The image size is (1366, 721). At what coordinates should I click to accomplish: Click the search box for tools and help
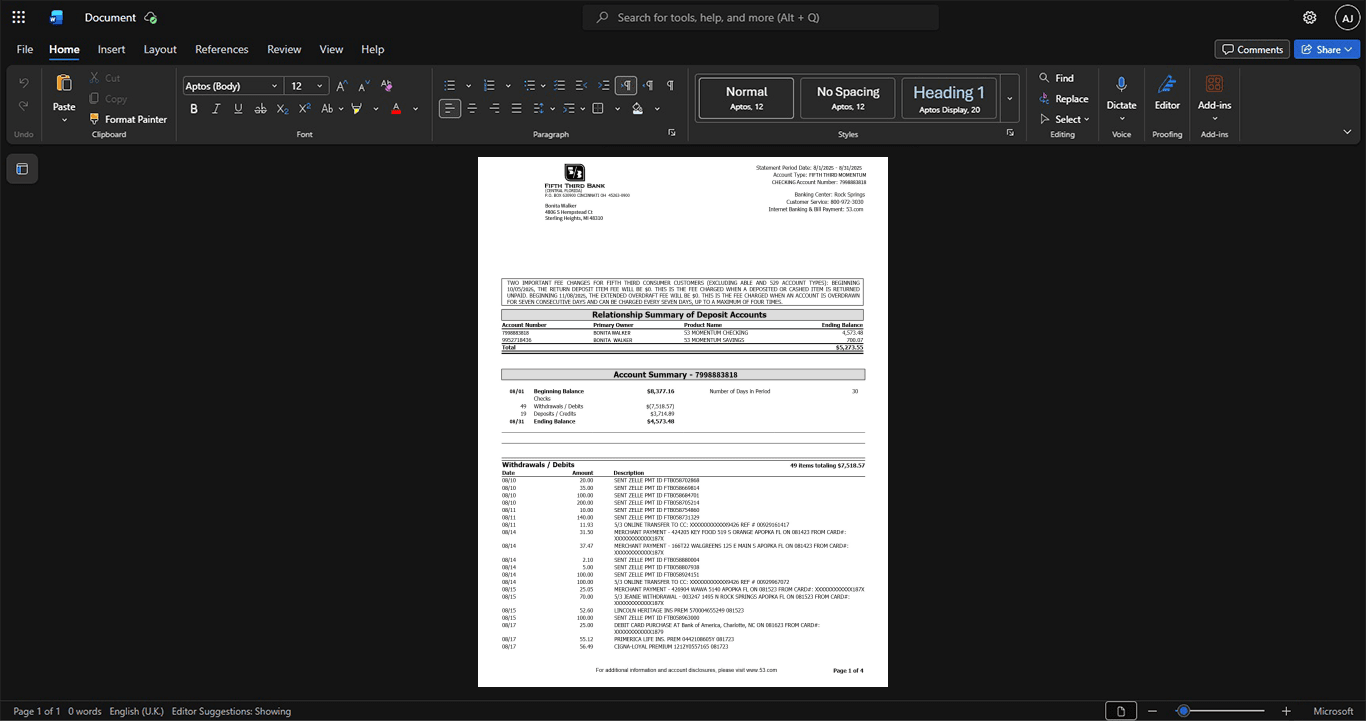tap(761, 17)
